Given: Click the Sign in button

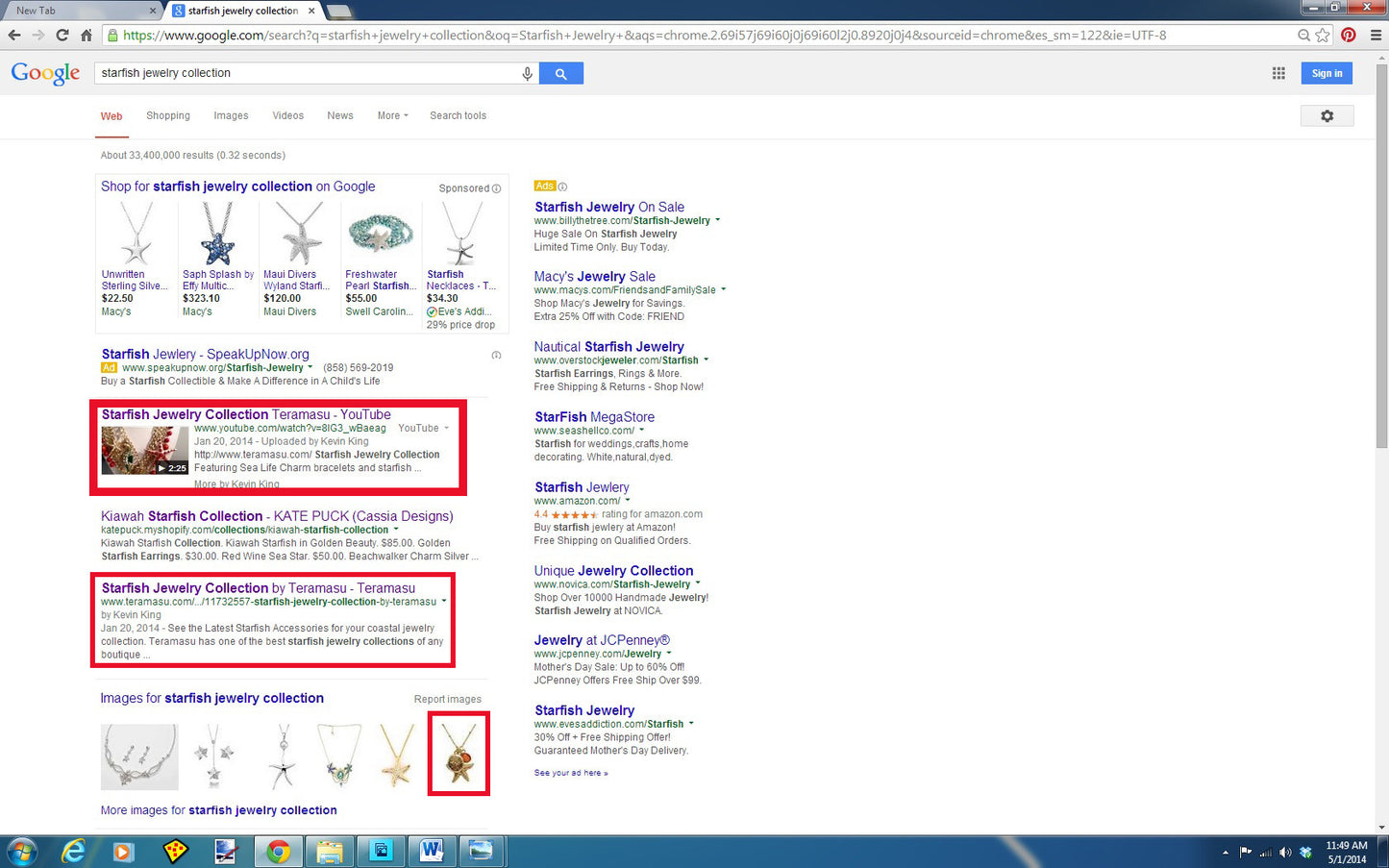Looking at the screenshot, I should point(1327,72).
